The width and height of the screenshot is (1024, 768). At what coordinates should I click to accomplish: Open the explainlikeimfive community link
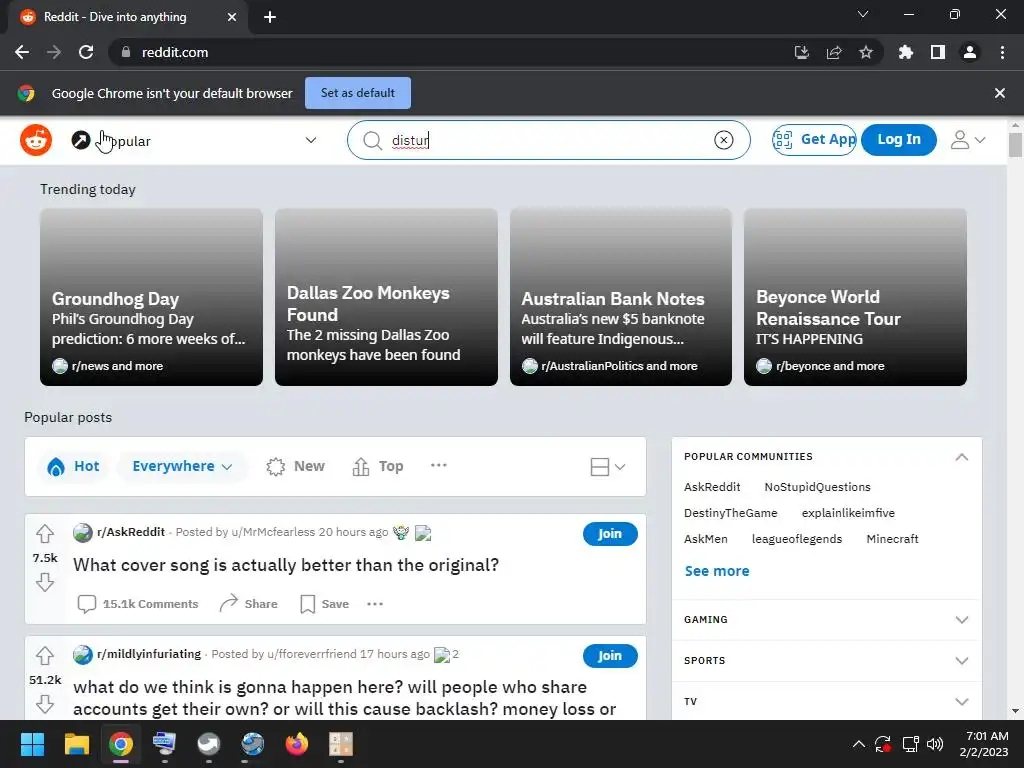848,513
